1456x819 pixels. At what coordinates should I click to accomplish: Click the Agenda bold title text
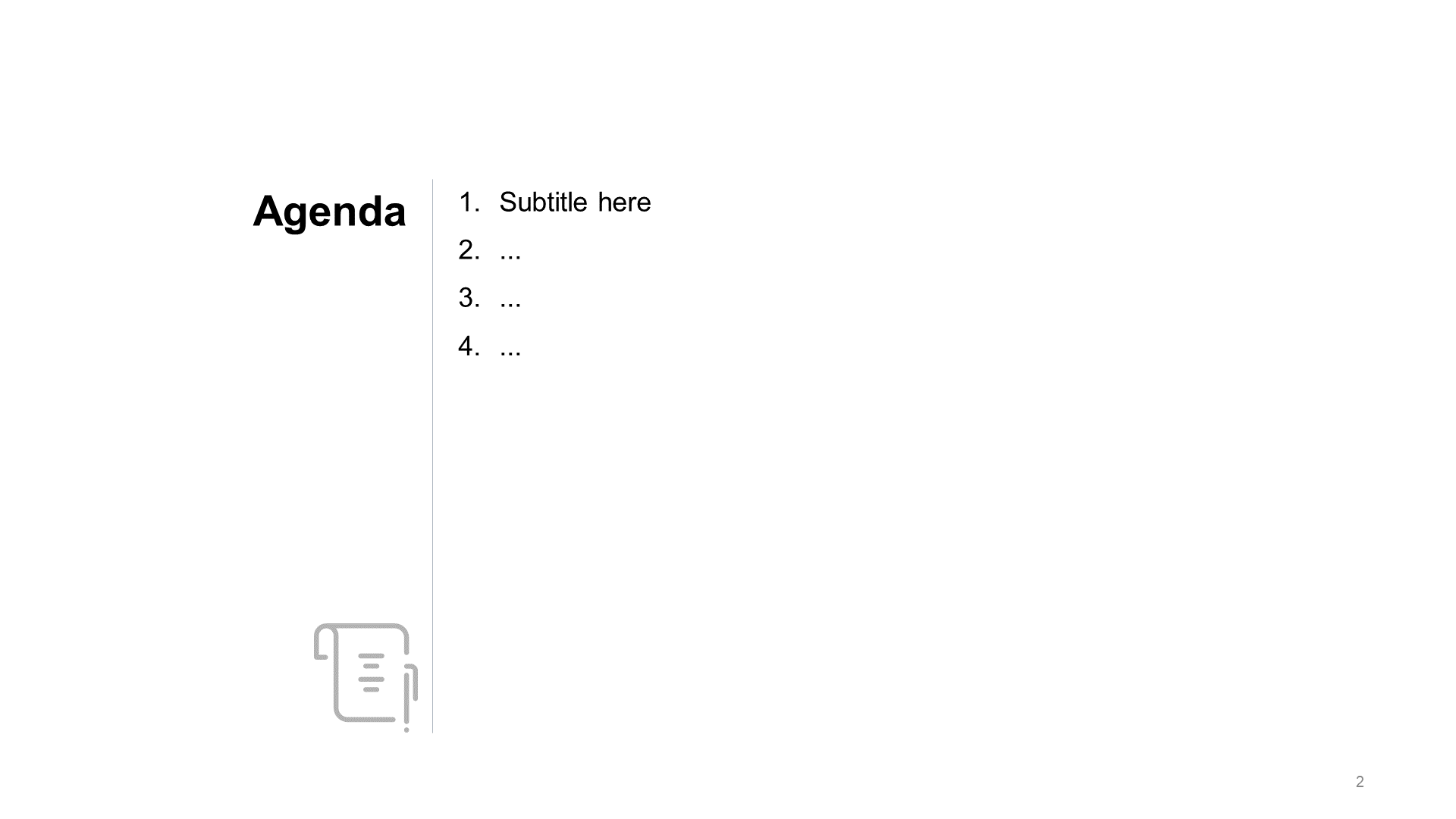[330, 210]
